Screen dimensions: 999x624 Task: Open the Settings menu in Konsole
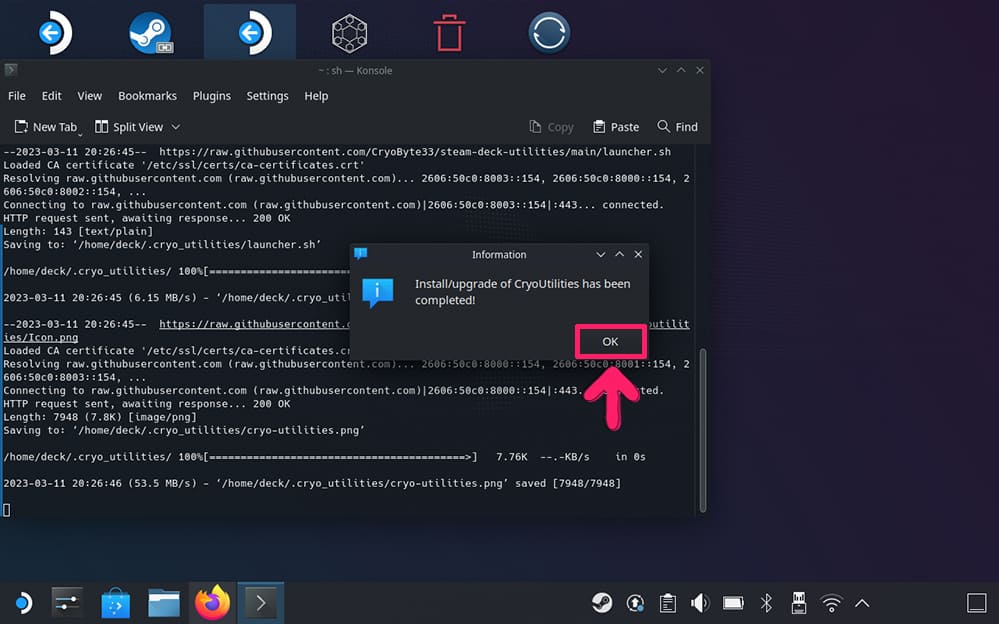tap(267, 96)
